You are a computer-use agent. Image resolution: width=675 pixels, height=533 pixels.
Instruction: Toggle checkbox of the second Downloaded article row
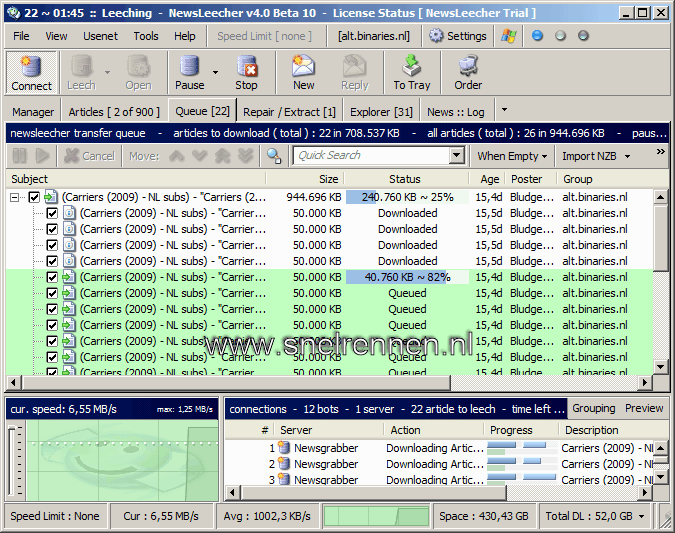[x=52, y=229]
